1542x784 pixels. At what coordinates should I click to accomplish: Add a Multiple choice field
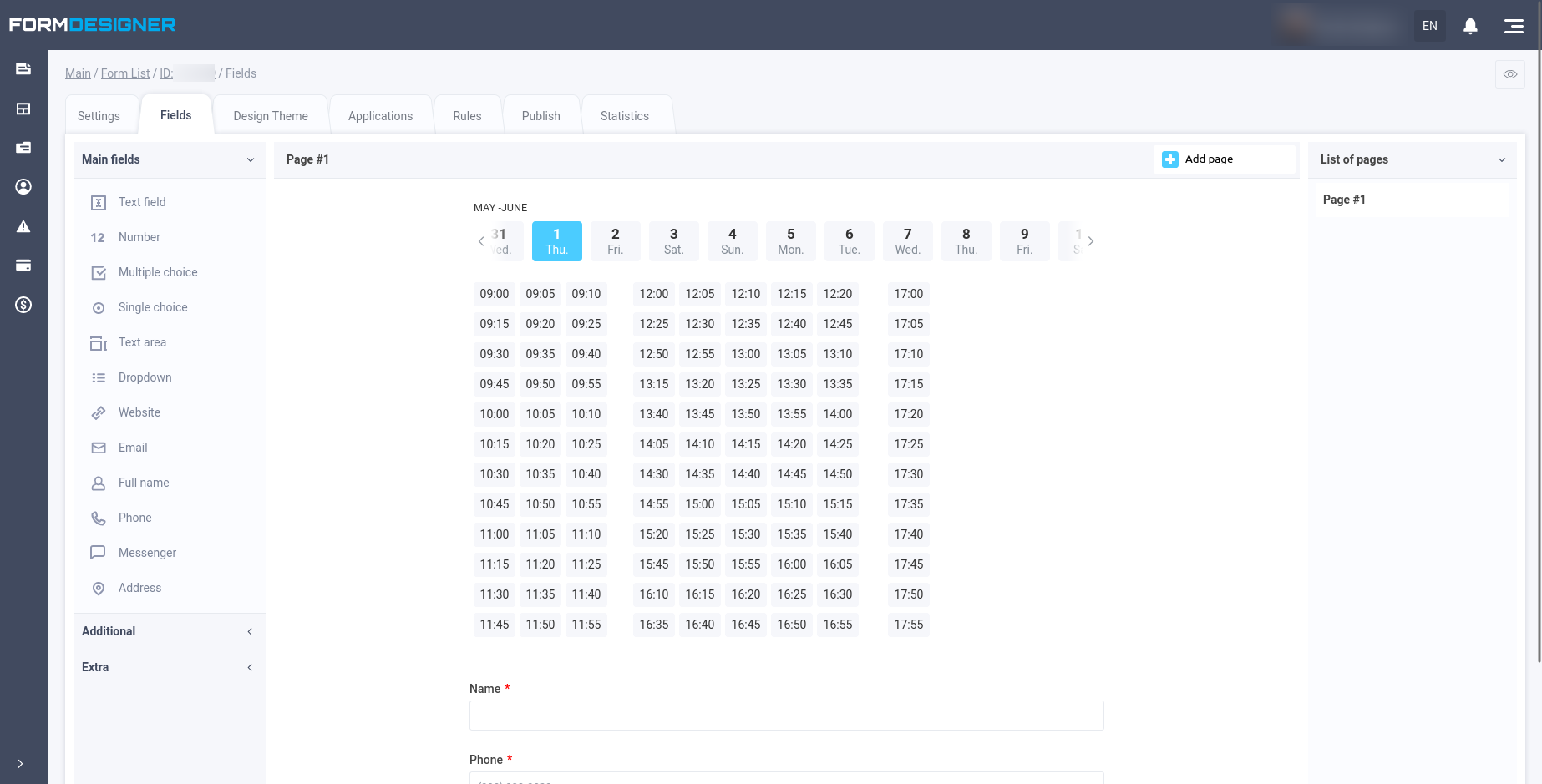[170, 272]
